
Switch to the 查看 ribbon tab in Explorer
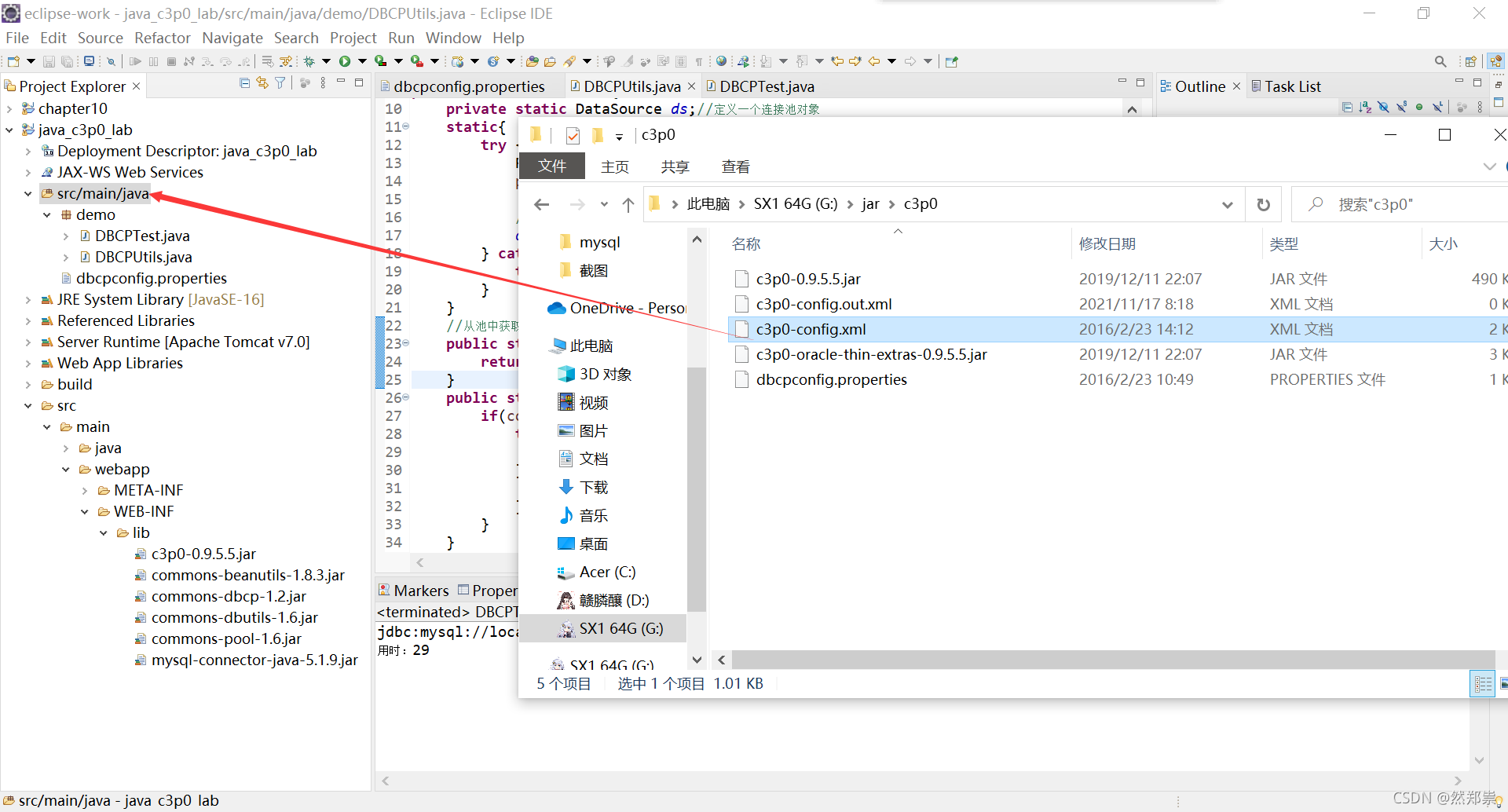[735, 166]
